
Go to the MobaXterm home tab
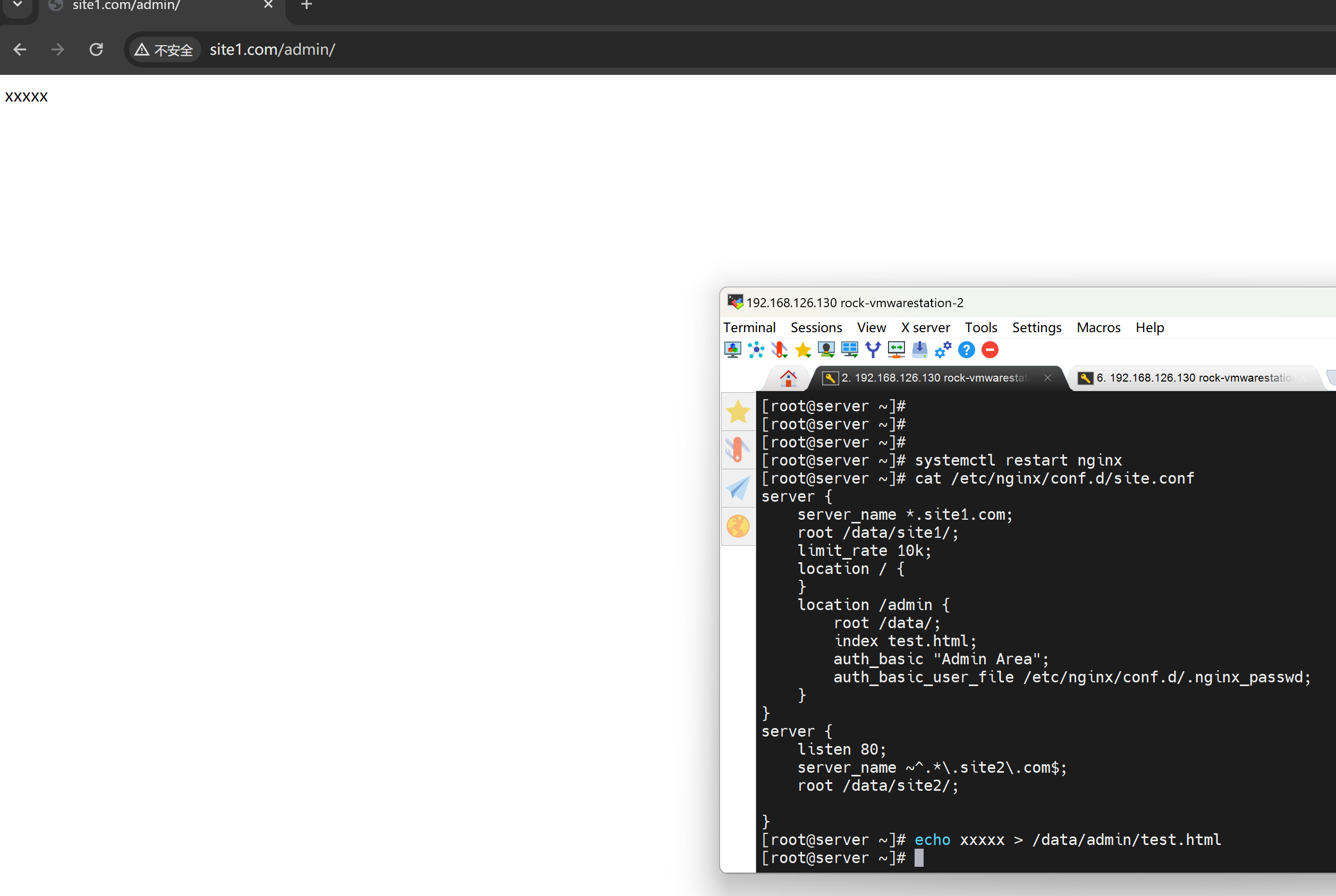point(788,378)
